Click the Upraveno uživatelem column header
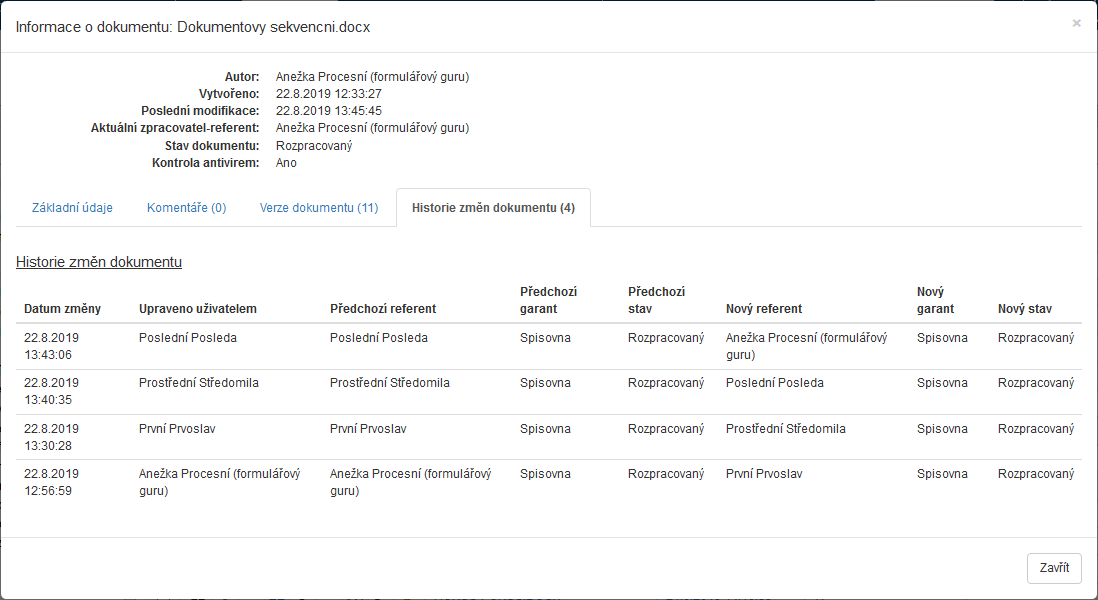Image resolution: width=1098 pixels, height=600 pixels. 198,309
